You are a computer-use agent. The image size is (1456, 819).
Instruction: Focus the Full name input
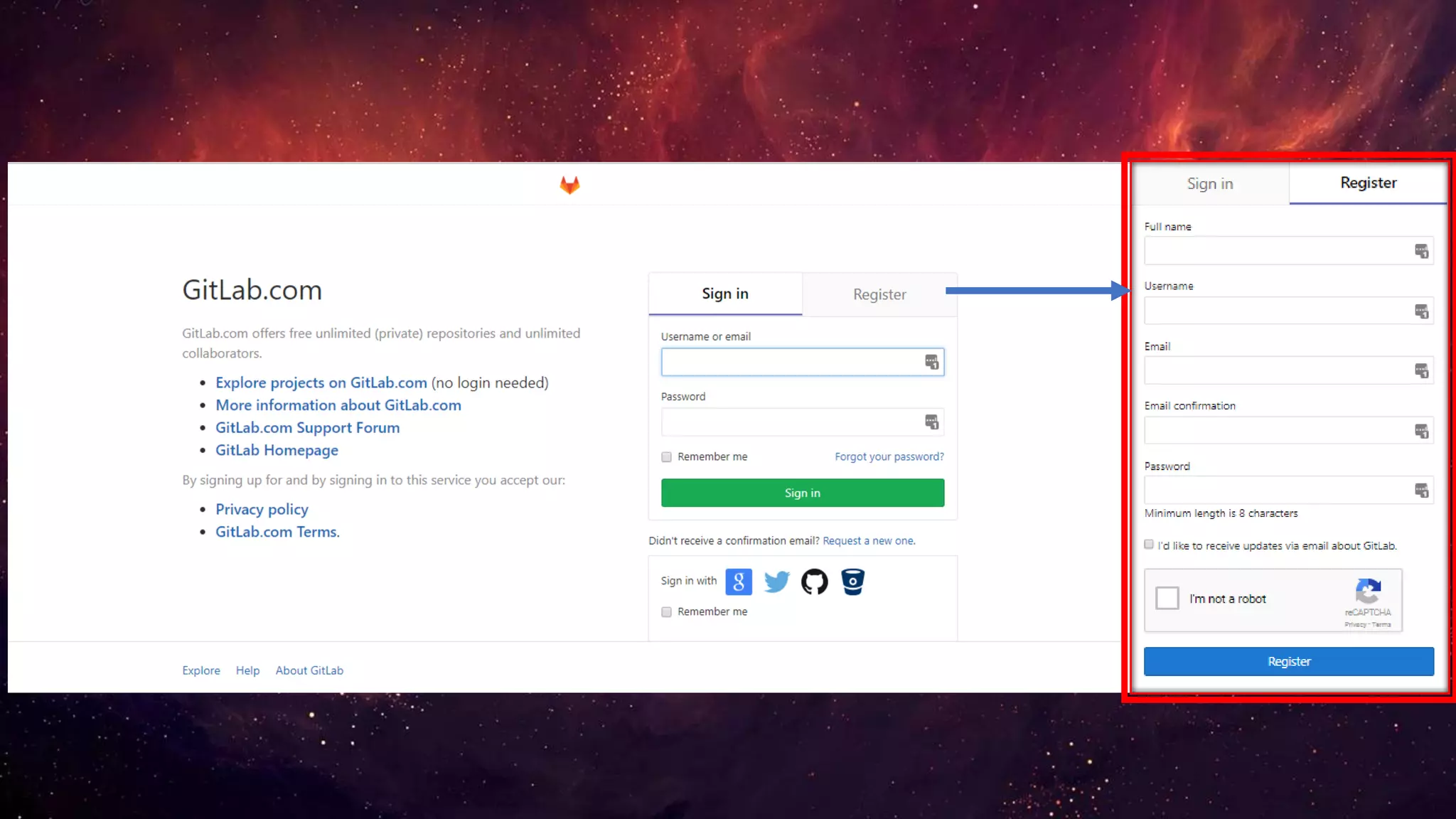[x=1289, y=251]
